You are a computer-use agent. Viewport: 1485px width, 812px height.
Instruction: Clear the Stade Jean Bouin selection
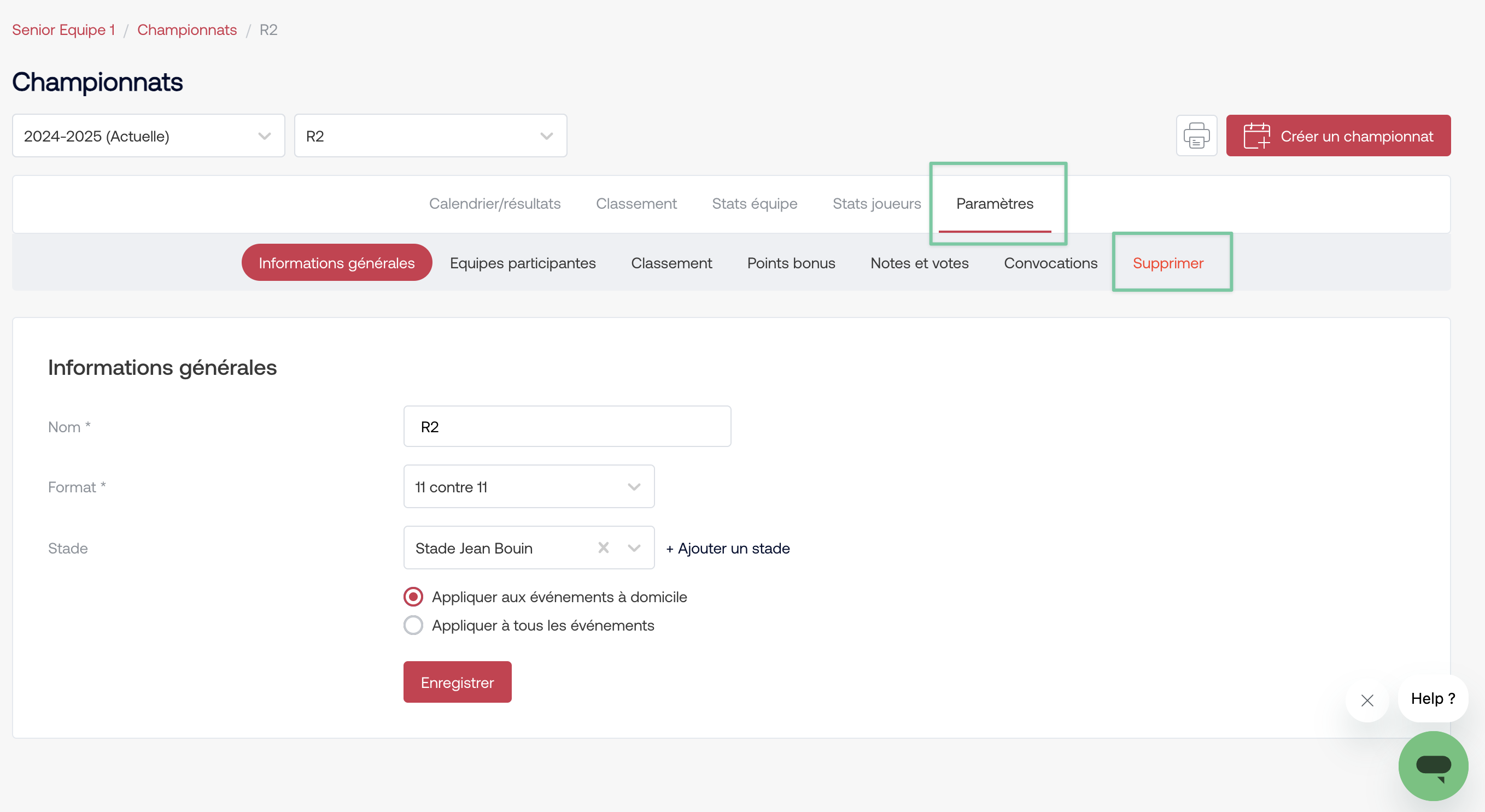coord(603,548)
